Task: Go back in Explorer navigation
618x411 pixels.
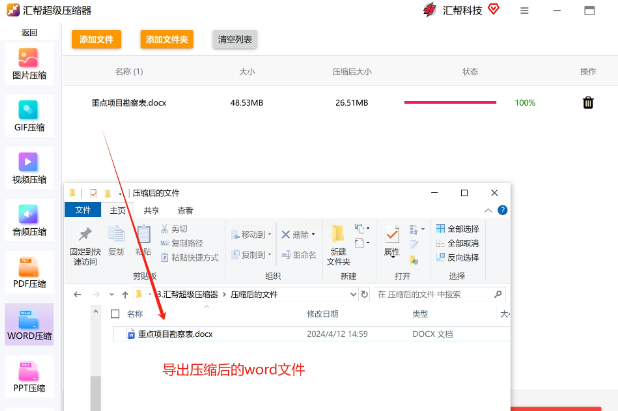Action: 78,294
